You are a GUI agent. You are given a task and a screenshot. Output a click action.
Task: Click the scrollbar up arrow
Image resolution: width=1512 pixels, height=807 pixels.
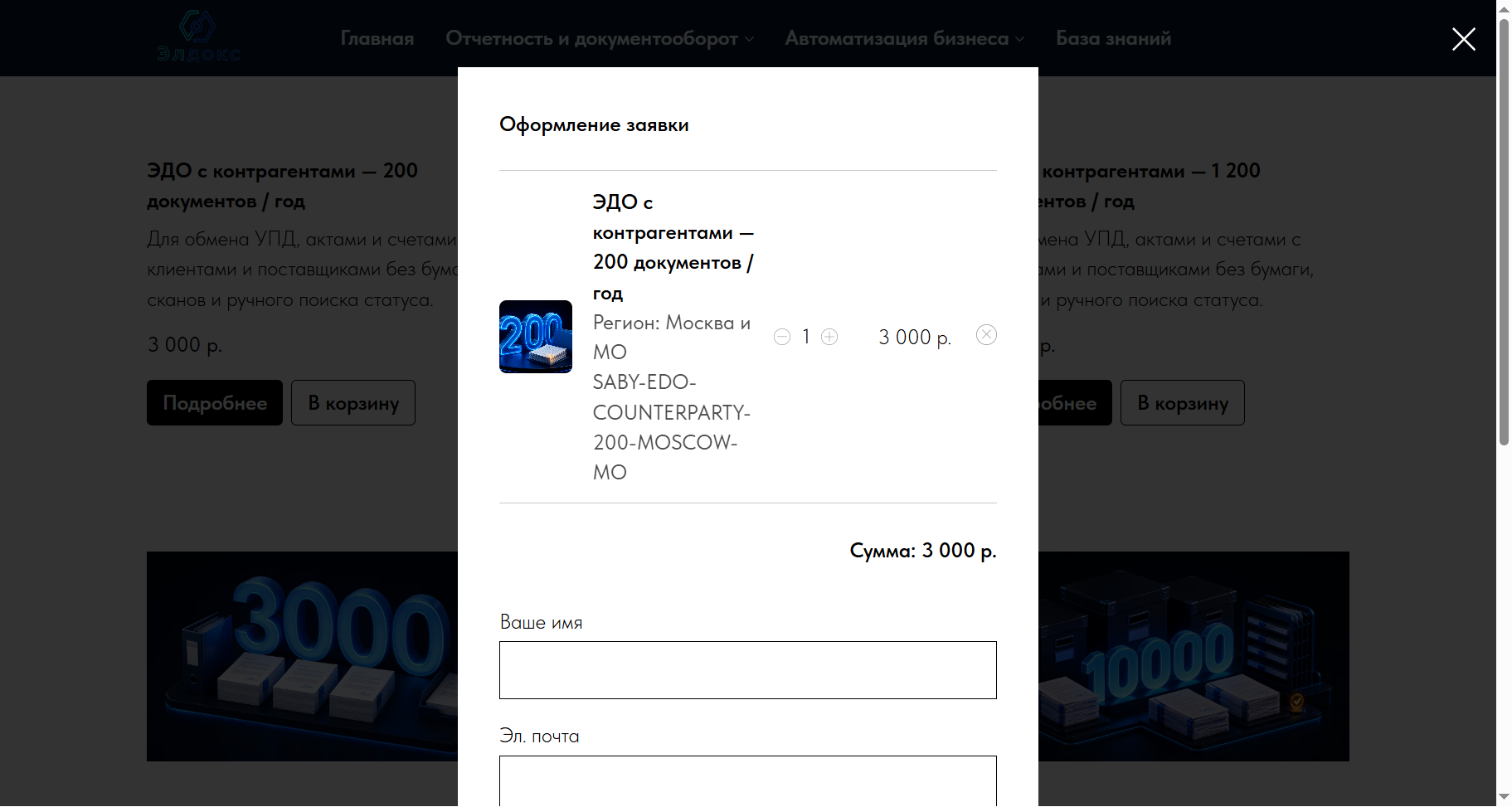[1504, 8]
